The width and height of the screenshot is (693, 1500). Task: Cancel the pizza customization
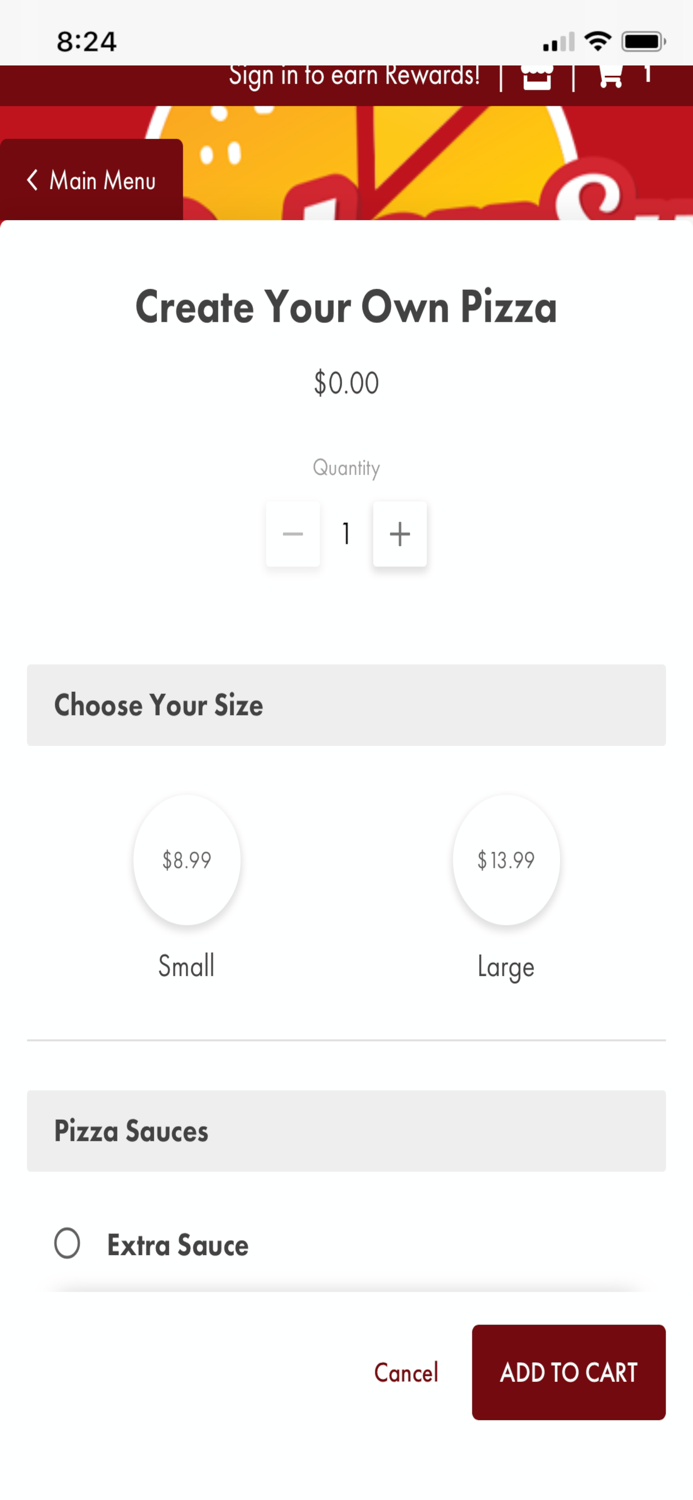tap(406, 1373)
